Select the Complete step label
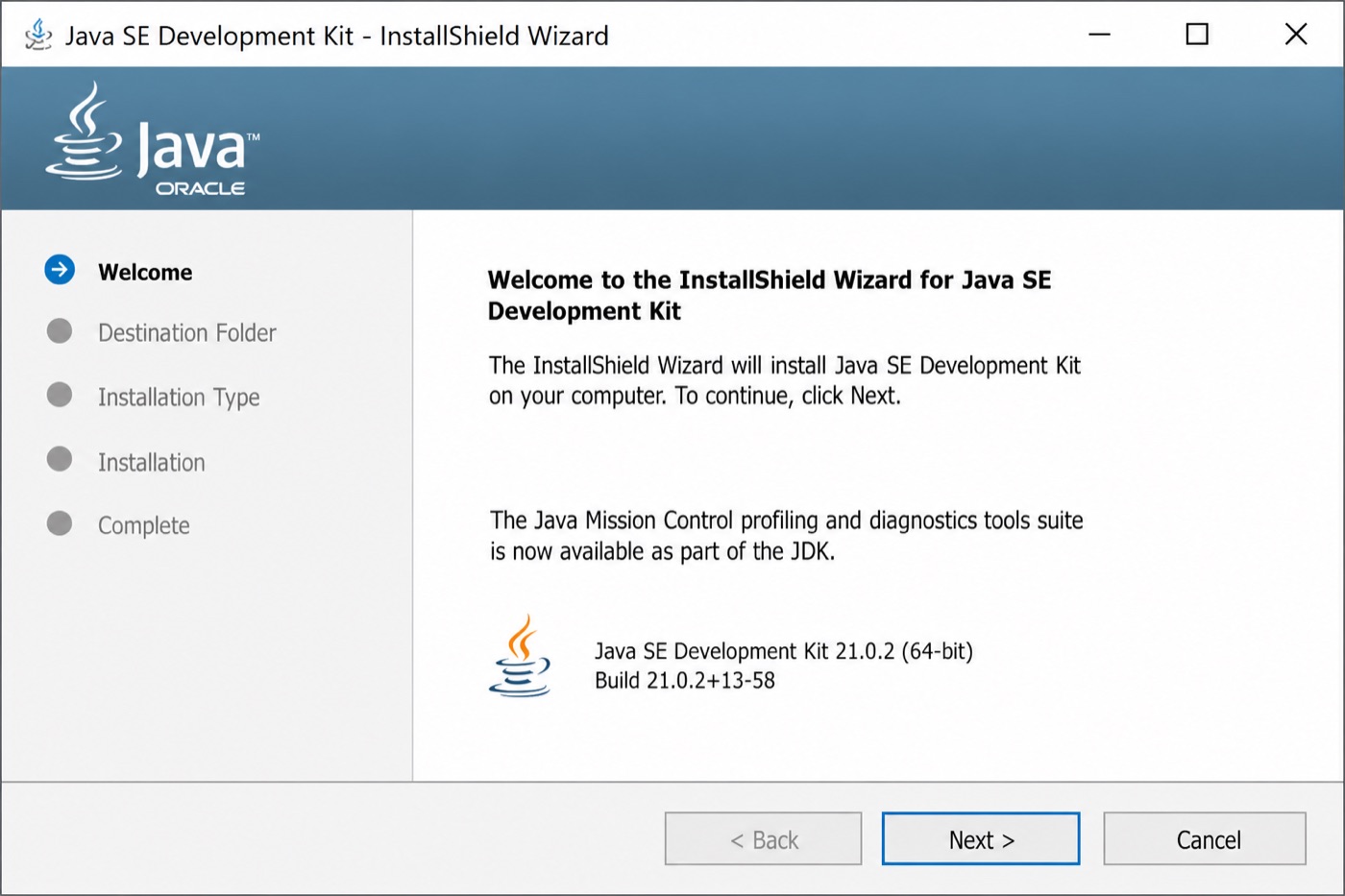The height and width of the screenshot is (896, 1345). [x=144, y=525]
